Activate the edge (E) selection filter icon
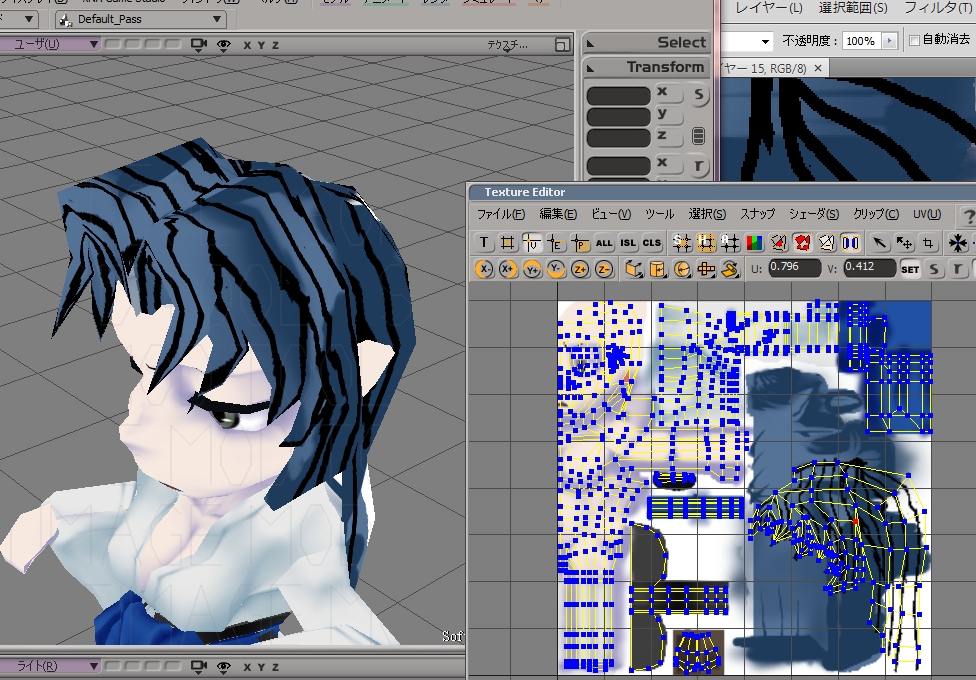 [555, 243]
